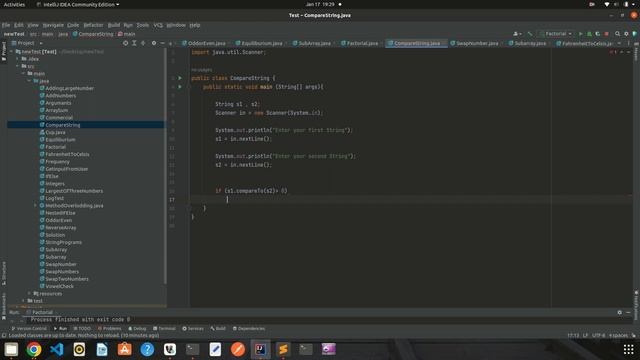Stop the running process (red square)
This screenshot has height=360, width=640.
coord(607,34)
